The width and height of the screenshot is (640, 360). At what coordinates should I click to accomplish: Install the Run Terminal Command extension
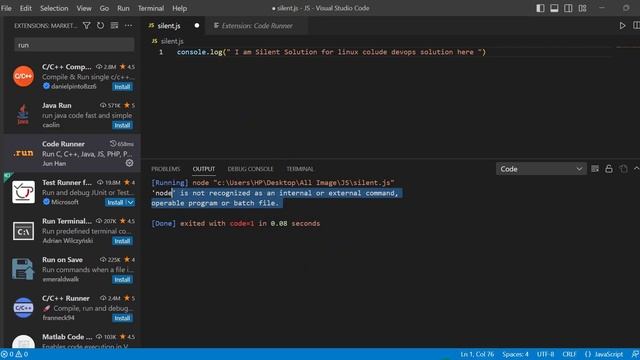(122, 241)
